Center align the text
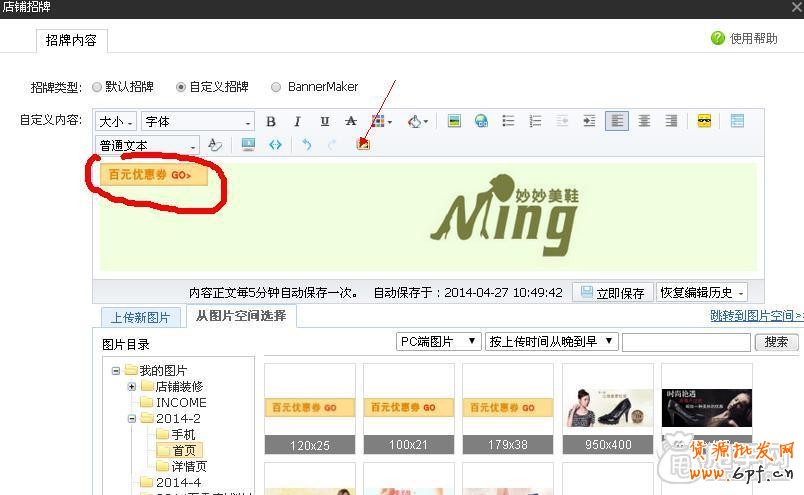The width and height of the screenshot is (804, 495). (645, 121)
